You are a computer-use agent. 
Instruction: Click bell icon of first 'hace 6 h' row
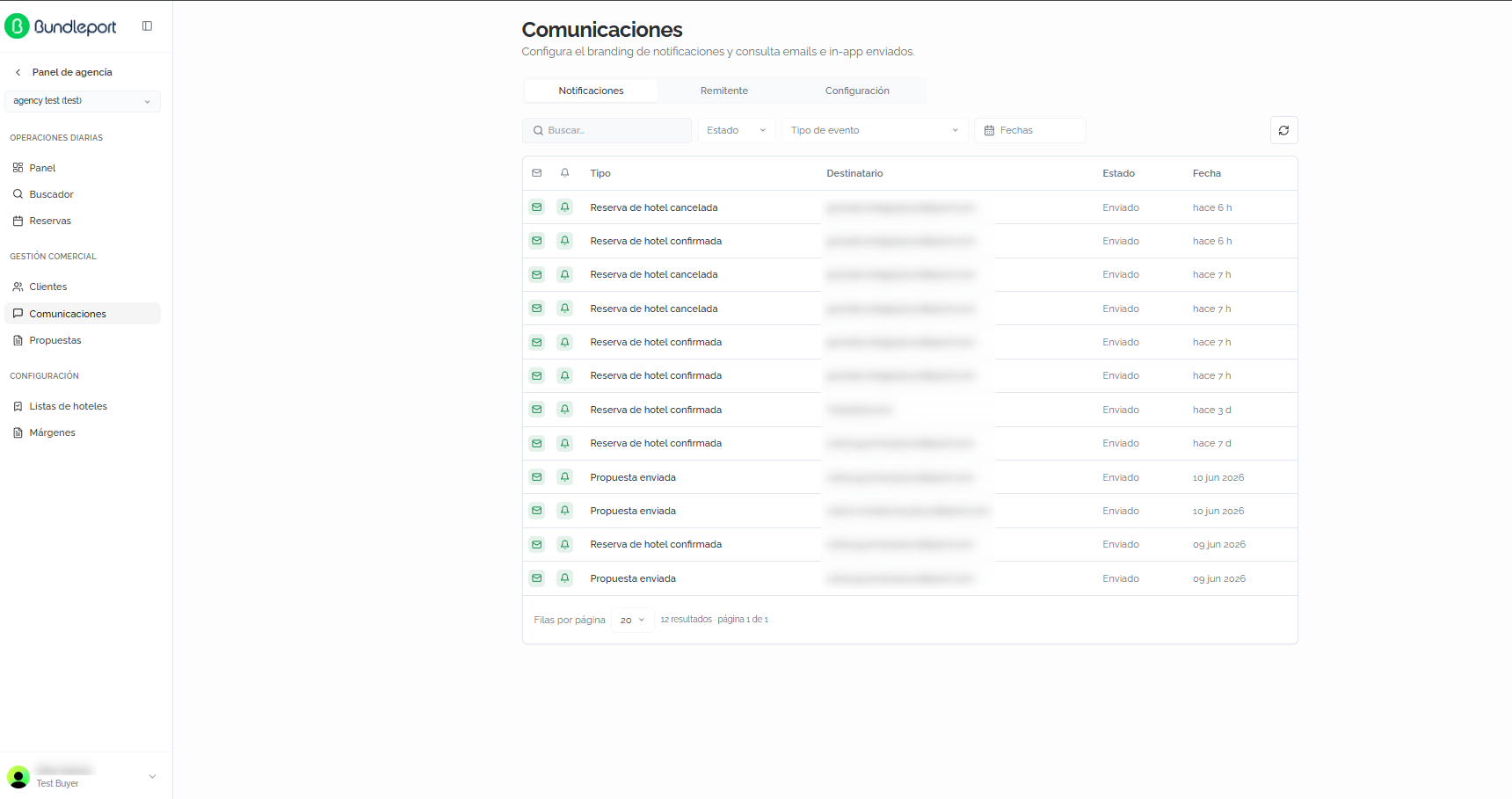[x=565, y=207]
